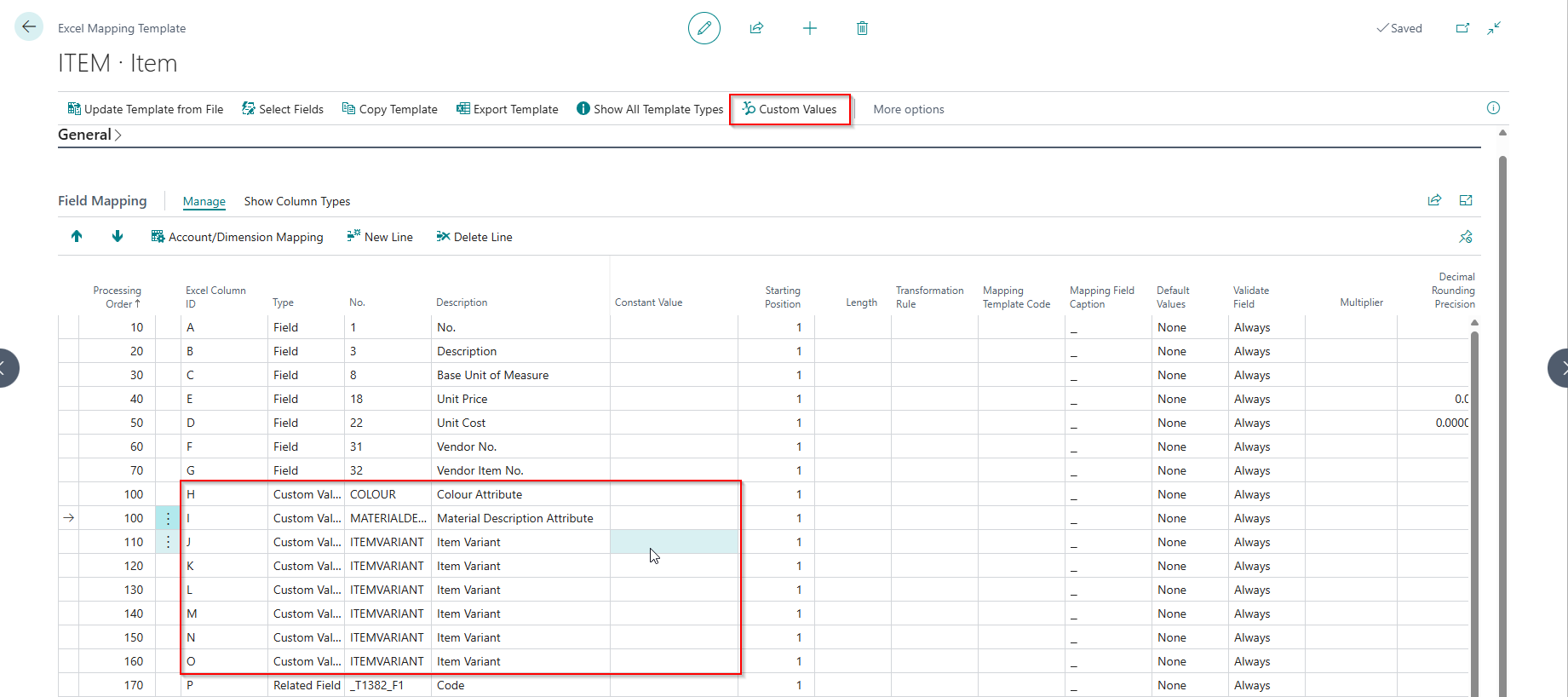
Task: Click Export Template
Action: pos(507,109)
